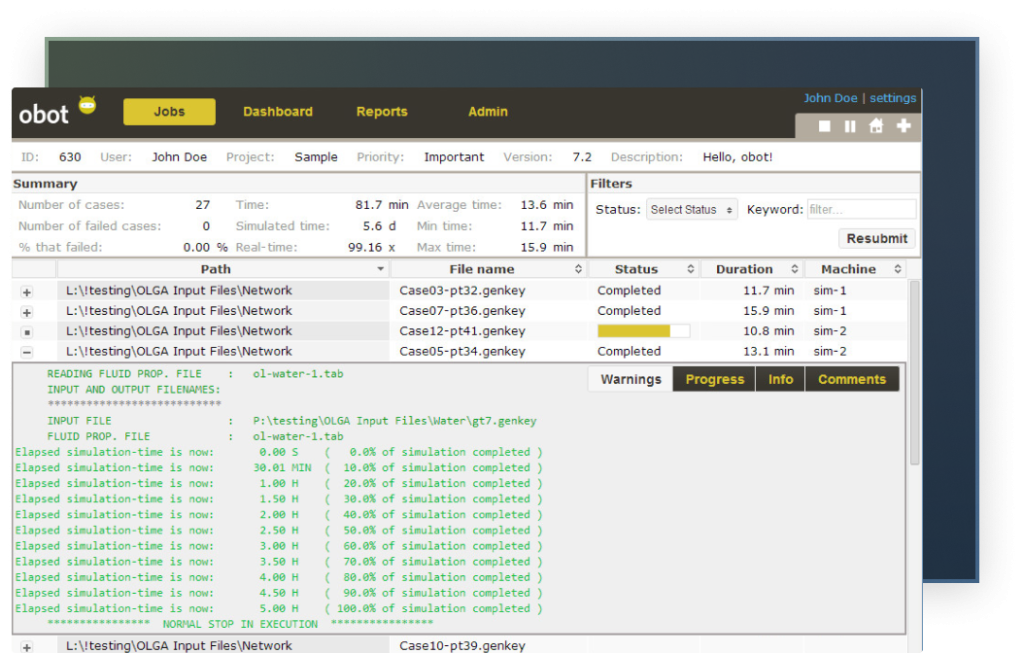The width and height of the screenshot is (1024, 653).
Task: Sort by Machine column arrows
Action: click(x=897, y=270)
